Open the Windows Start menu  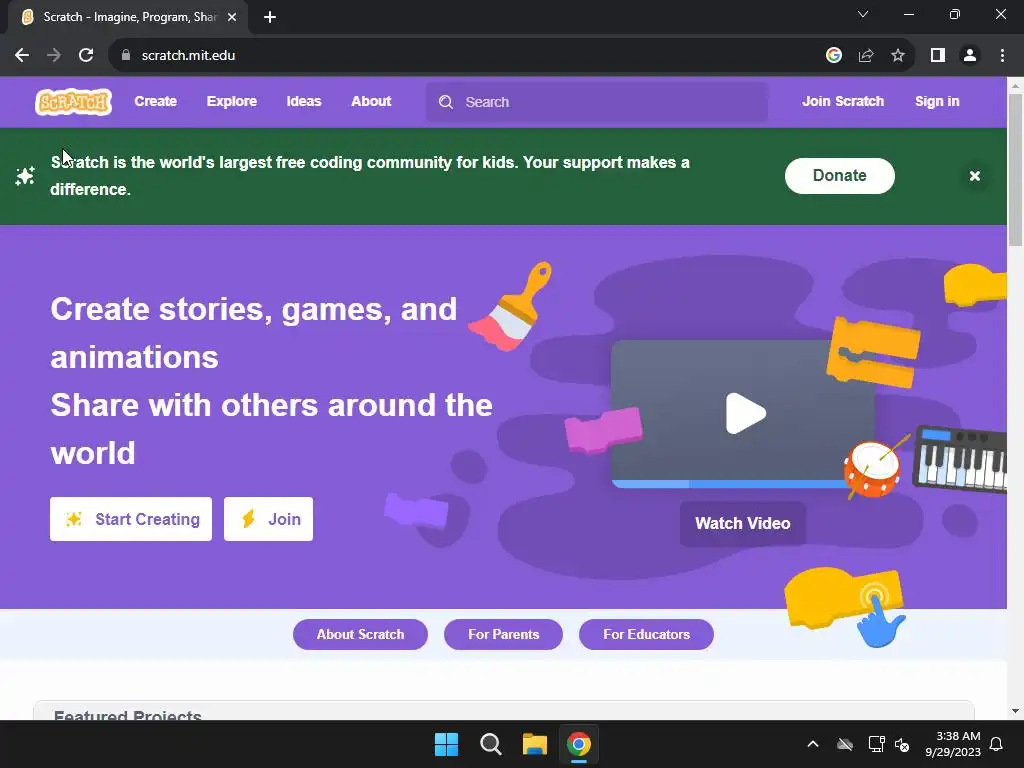pyautogui.click(x=447, y=744)
